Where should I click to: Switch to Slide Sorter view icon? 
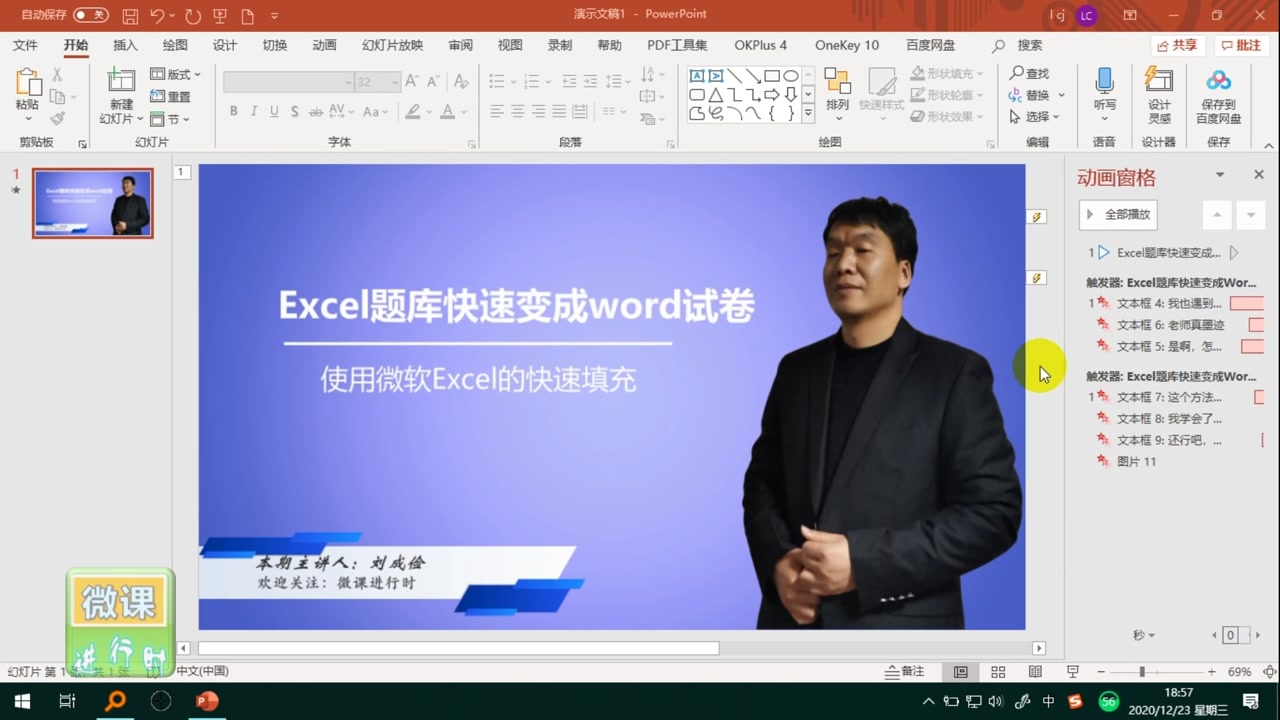pos(998,672)
